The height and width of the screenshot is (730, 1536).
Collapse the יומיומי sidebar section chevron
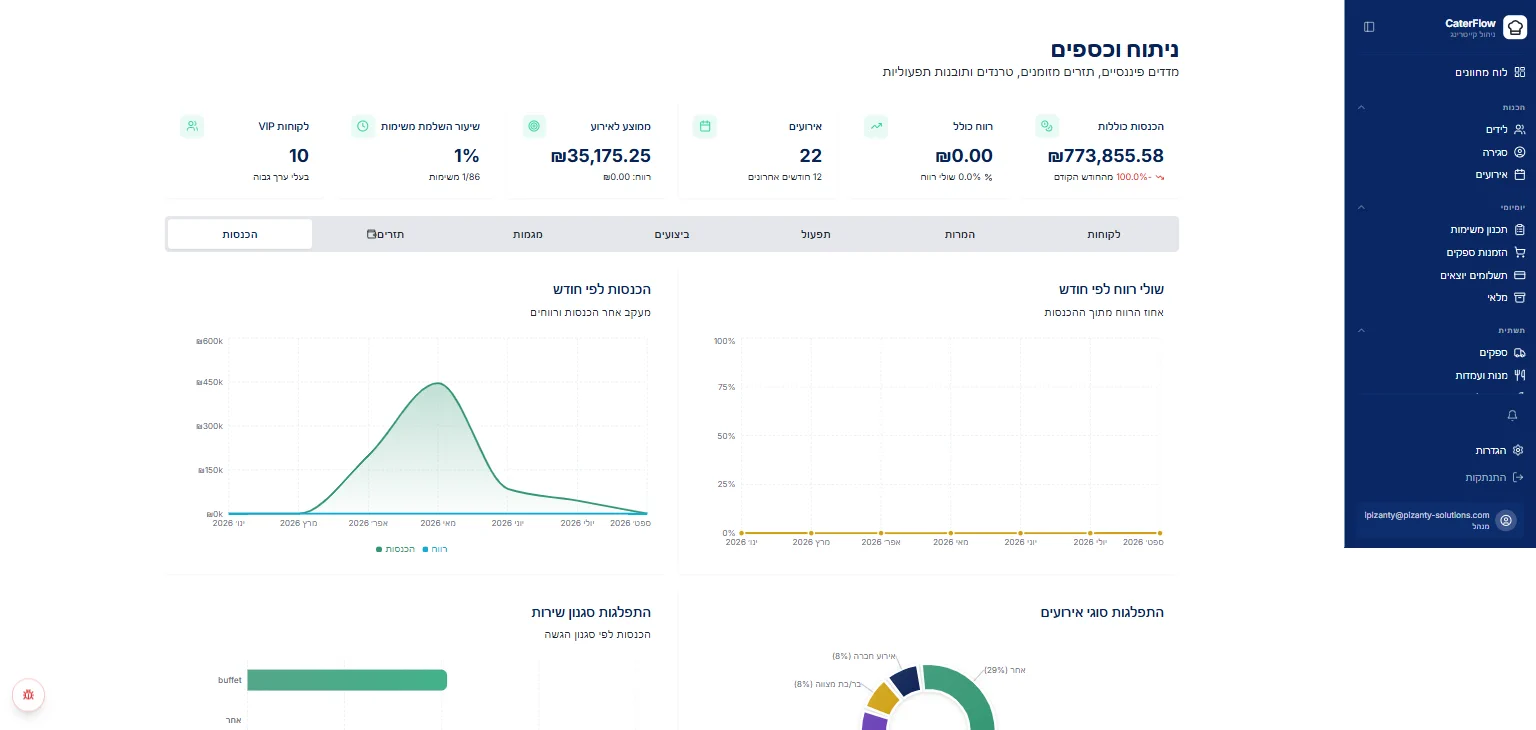pos(1361,207)
